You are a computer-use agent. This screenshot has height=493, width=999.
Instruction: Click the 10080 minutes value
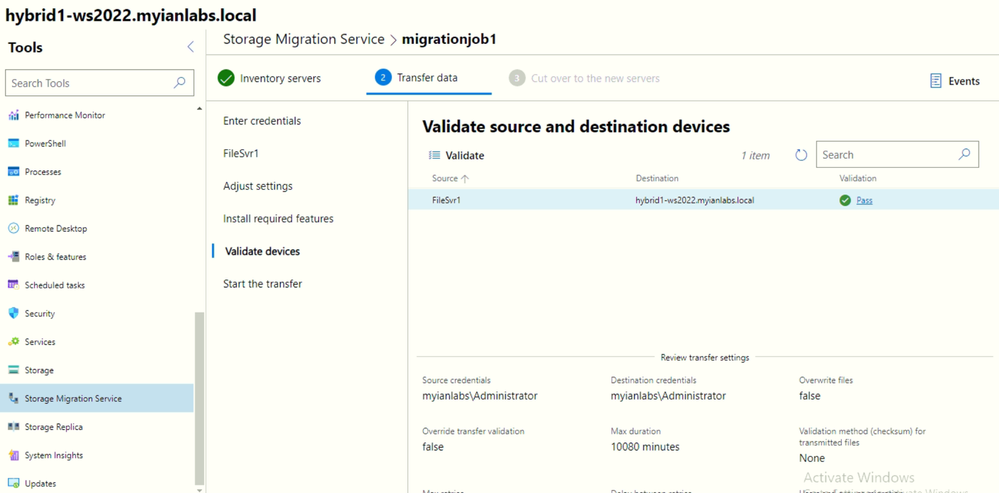[645, 447]
